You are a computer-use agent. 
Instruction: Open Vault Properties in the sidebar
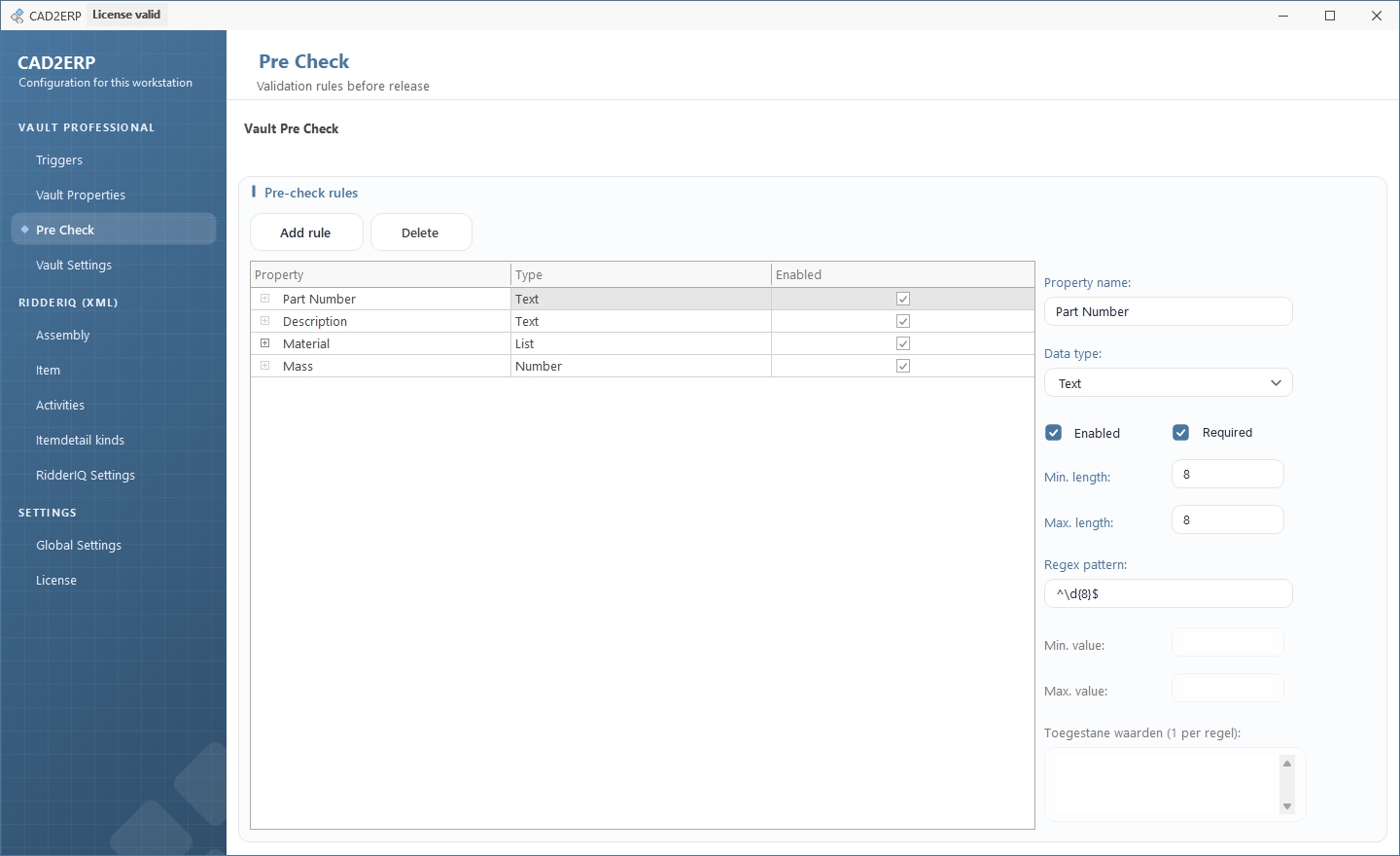[113, 196]
